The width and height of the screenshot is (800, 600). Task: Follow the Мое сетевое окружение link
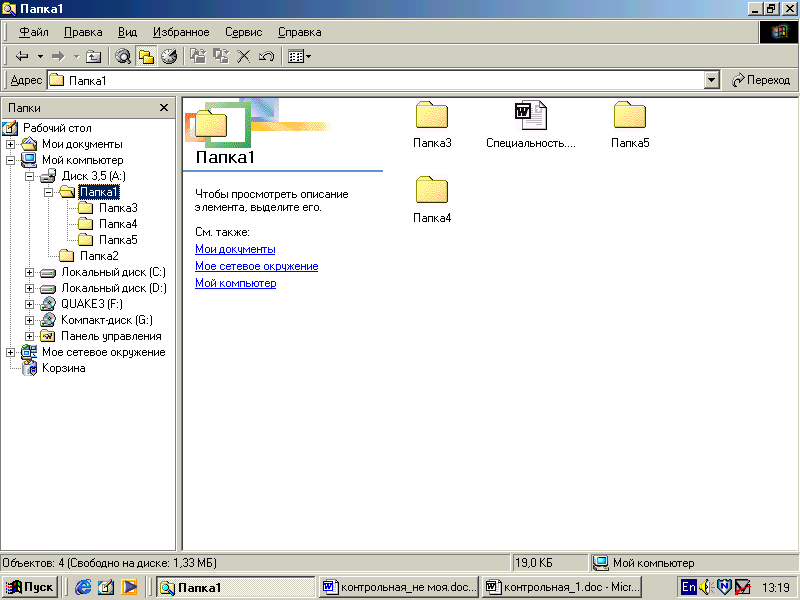point(257,266)
